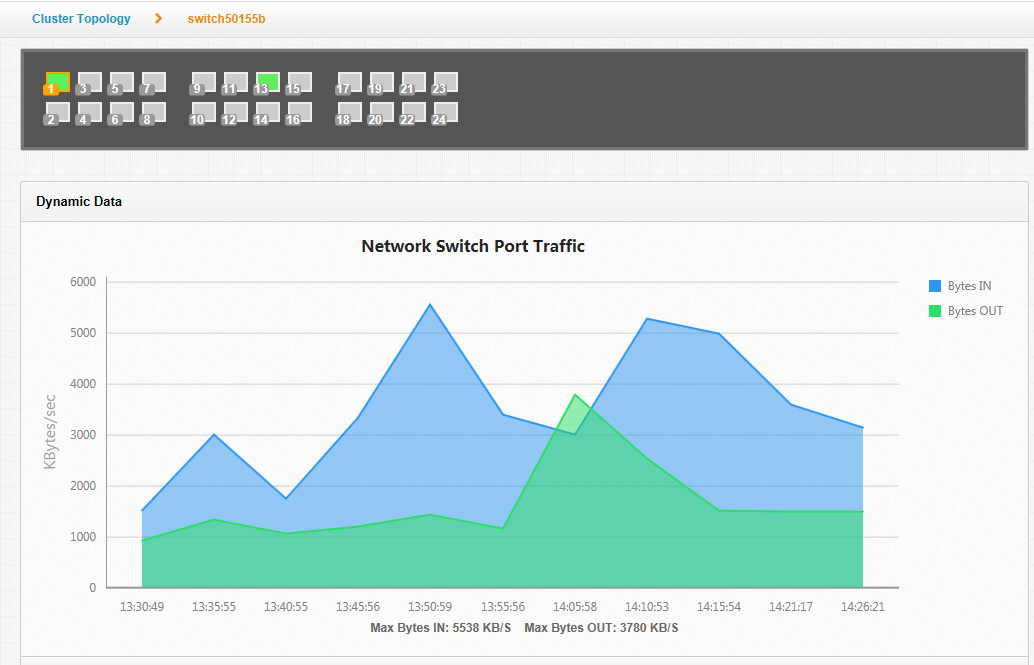Select switch port 8
The image size is (1034, 665).
click(x=154, y=113)
